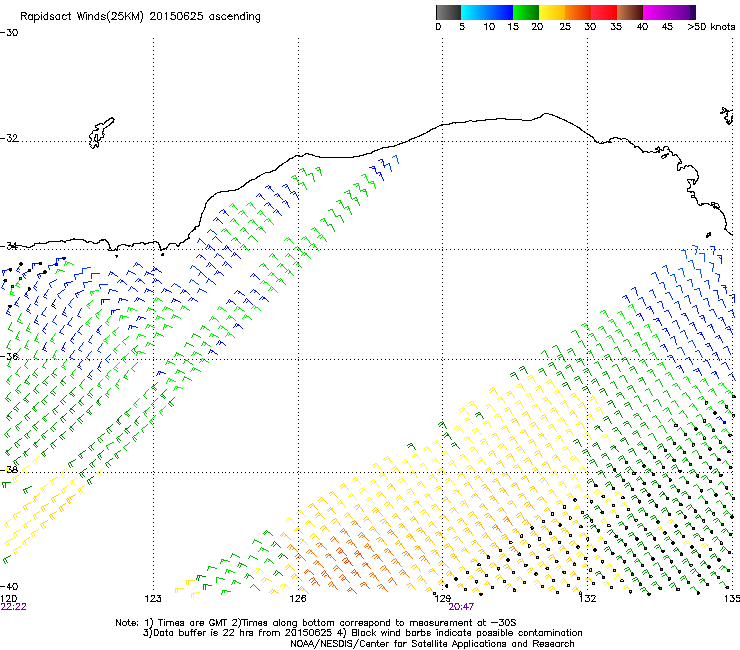Viewport: 740px width, 650px height.
Task: Click the green 15-20 knots legend swatch
Action: (526, 12)
